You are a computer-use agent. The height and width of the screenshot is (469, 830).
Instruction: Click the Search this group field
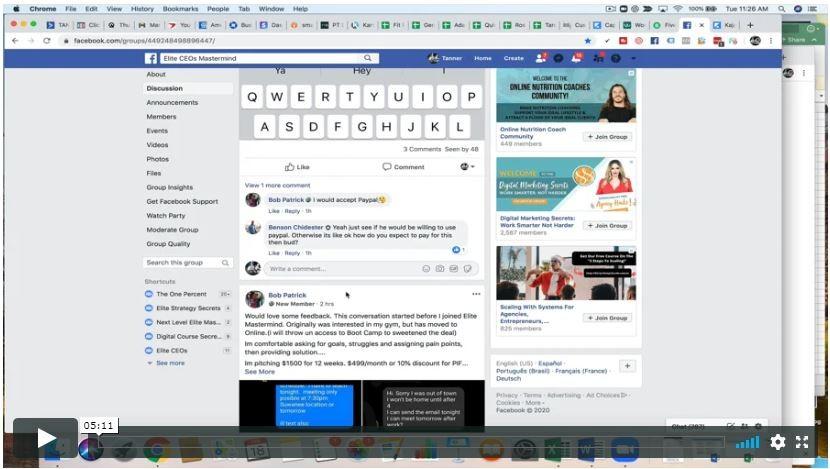(188, 263)
